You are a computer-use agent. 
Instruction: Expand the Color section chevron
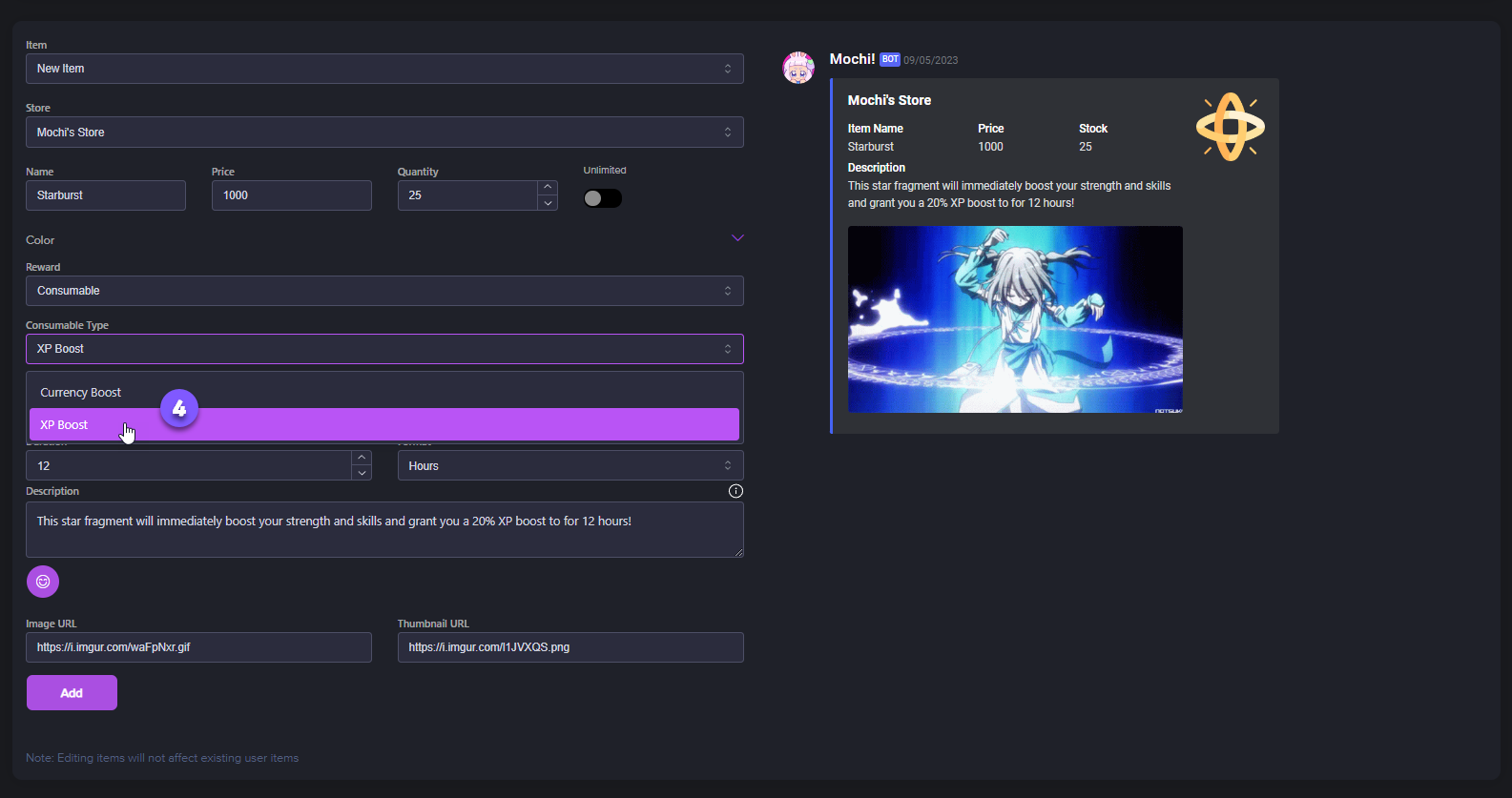737,238
